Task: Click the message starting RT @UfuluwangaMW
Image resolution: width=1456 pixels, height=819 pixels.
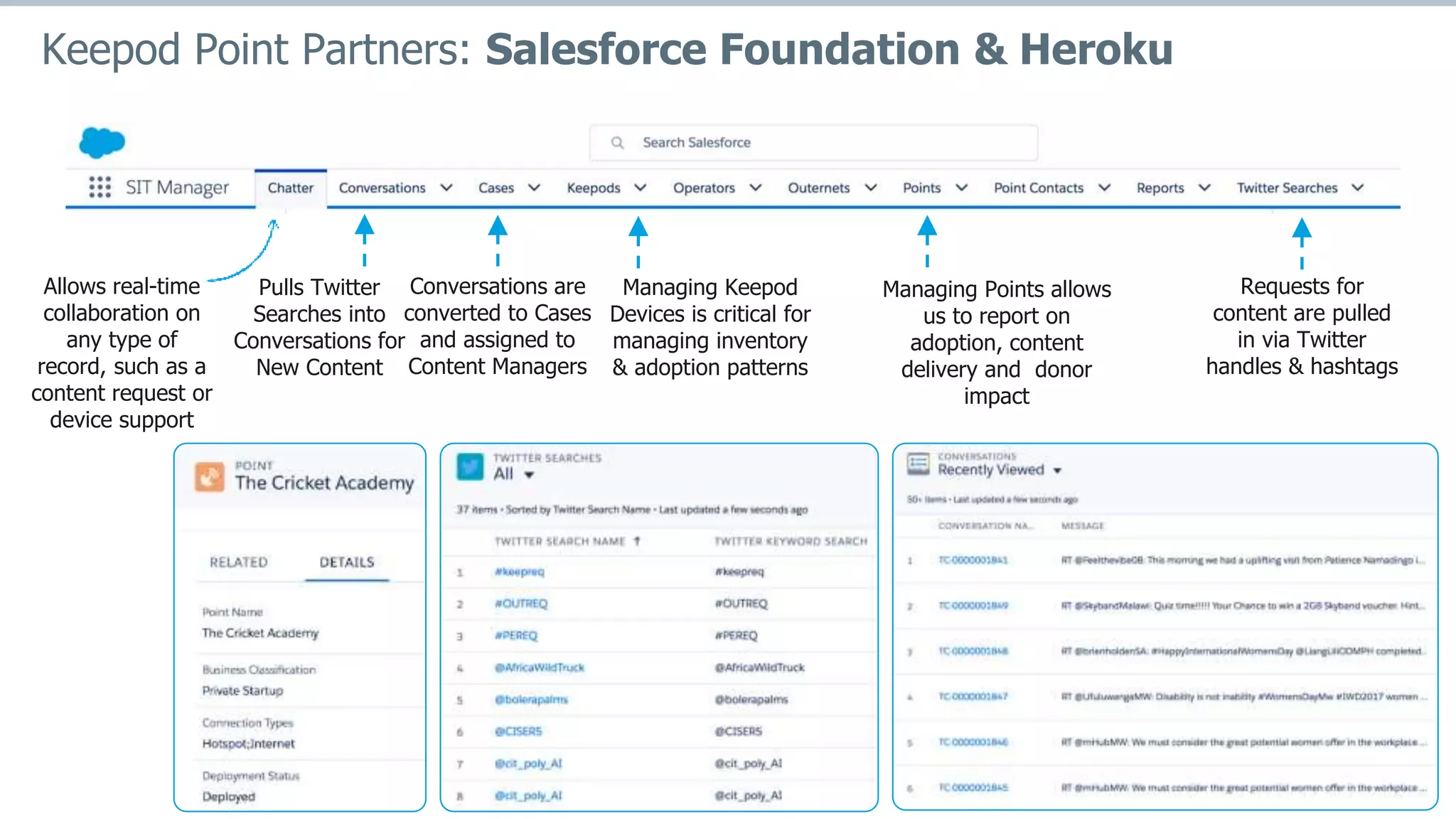Action: click(1243, 697)
